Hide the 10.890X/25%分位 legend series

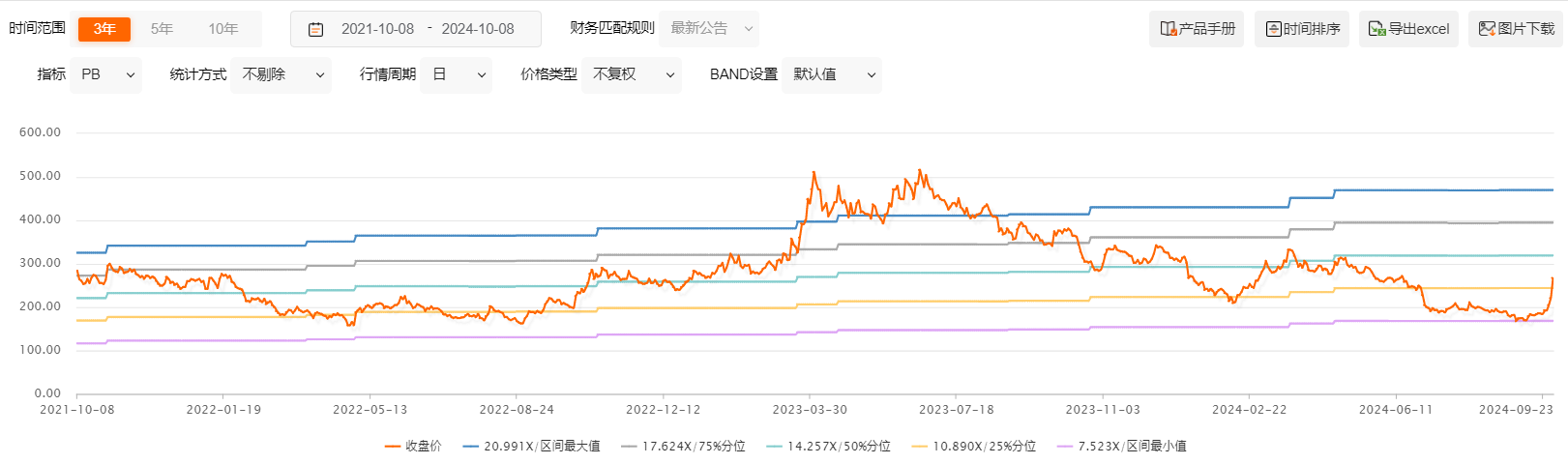click(973, 447)
